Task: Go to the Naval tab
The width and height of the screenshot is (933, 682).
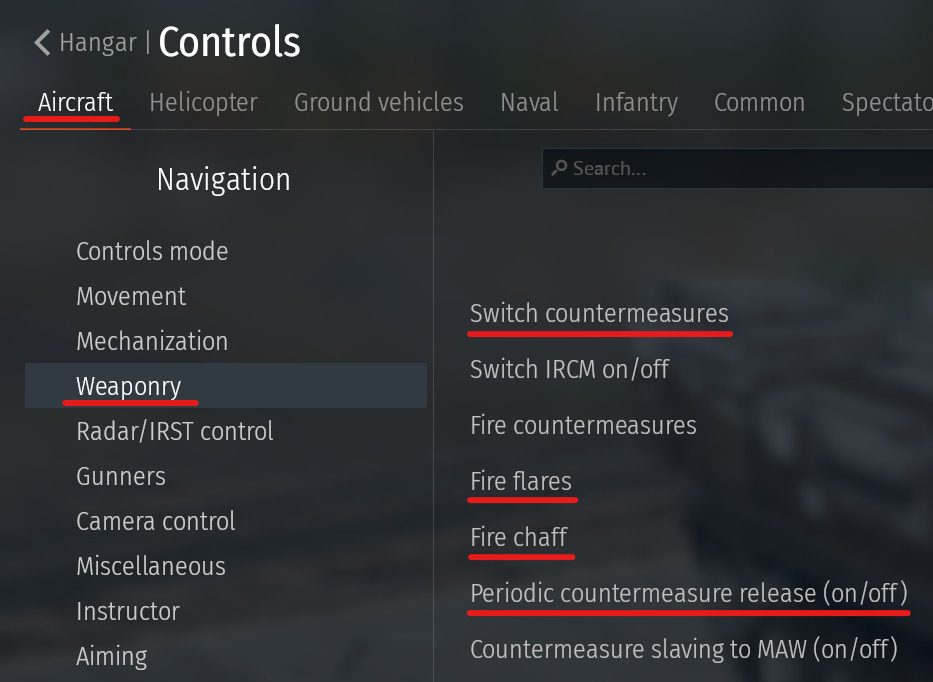Action: (529, 102)
